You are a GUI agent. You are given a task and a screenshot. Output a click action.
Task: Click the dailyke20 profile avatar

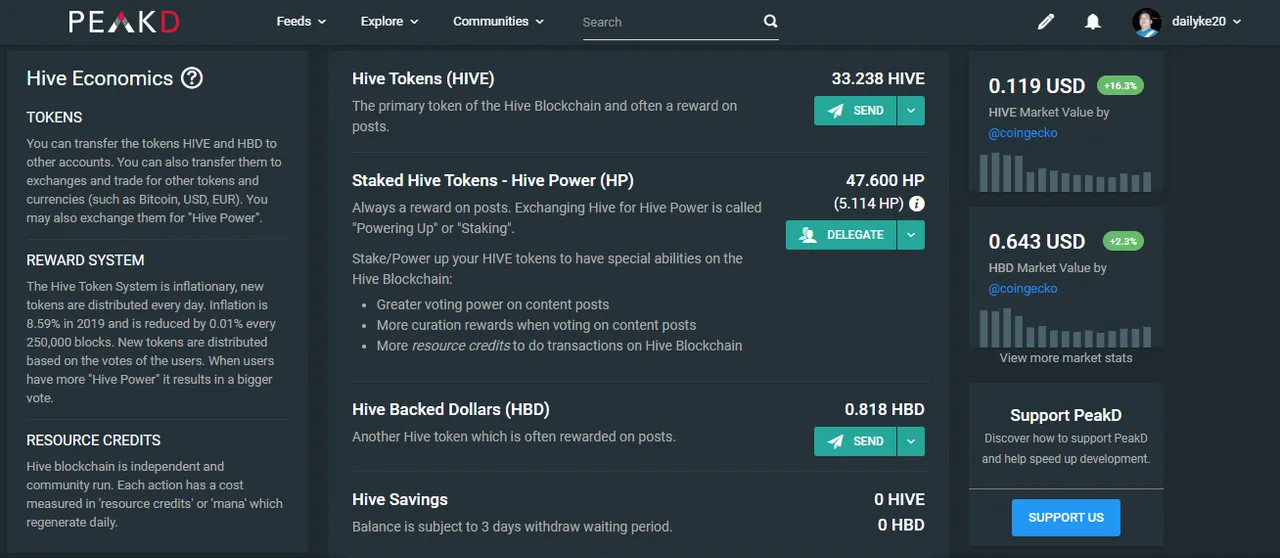[1147, 22]
